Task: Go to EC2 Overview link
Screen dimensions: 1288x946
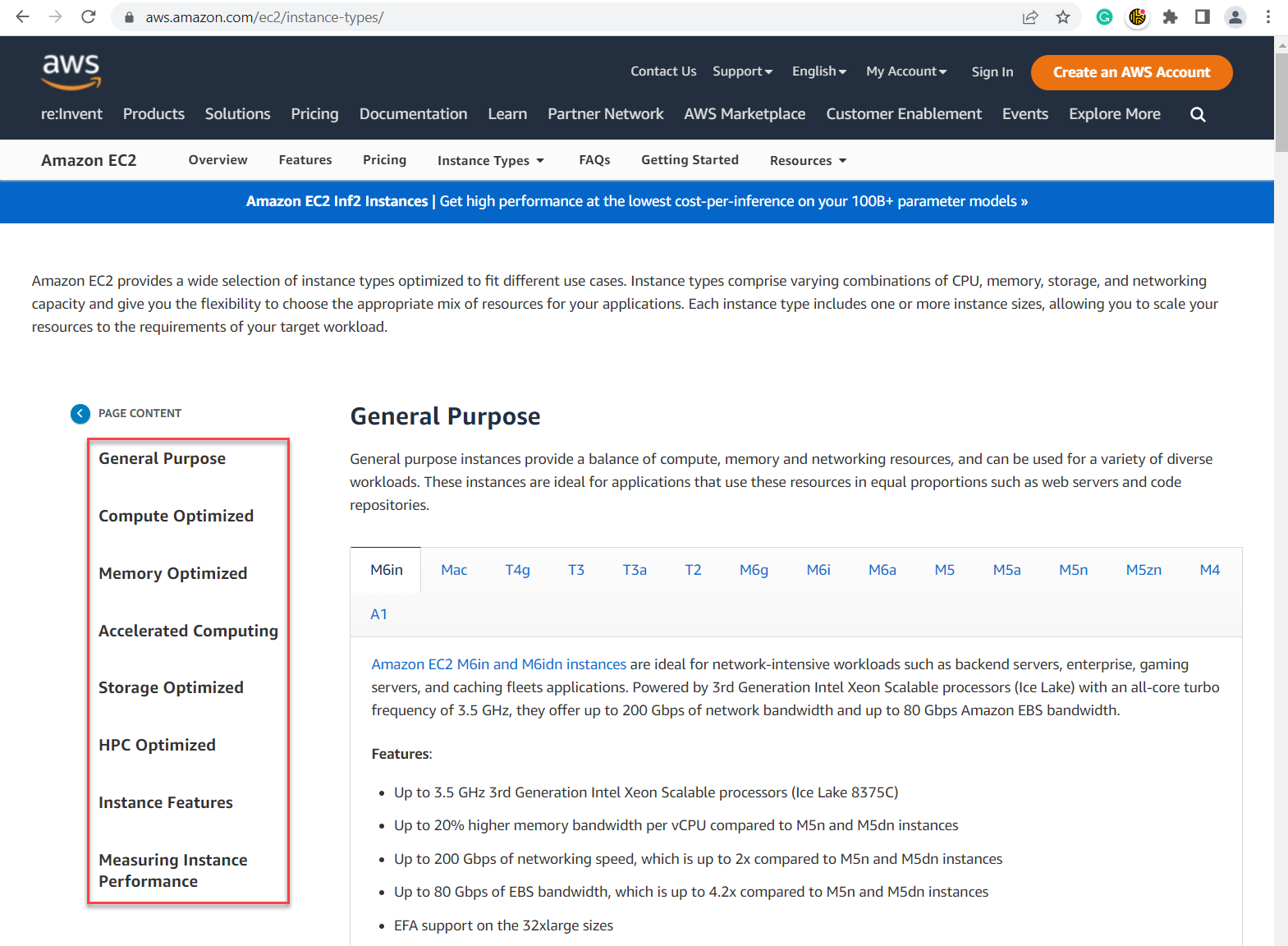Action: [218, 160]
